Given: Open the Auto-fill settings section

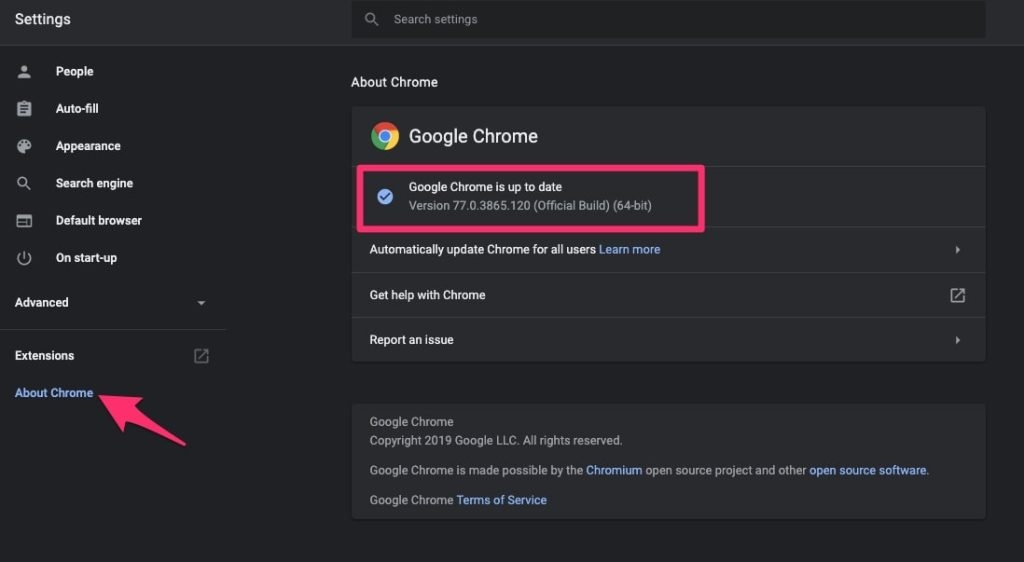Looking at the screenshot, I should click(x=77, y=109).
